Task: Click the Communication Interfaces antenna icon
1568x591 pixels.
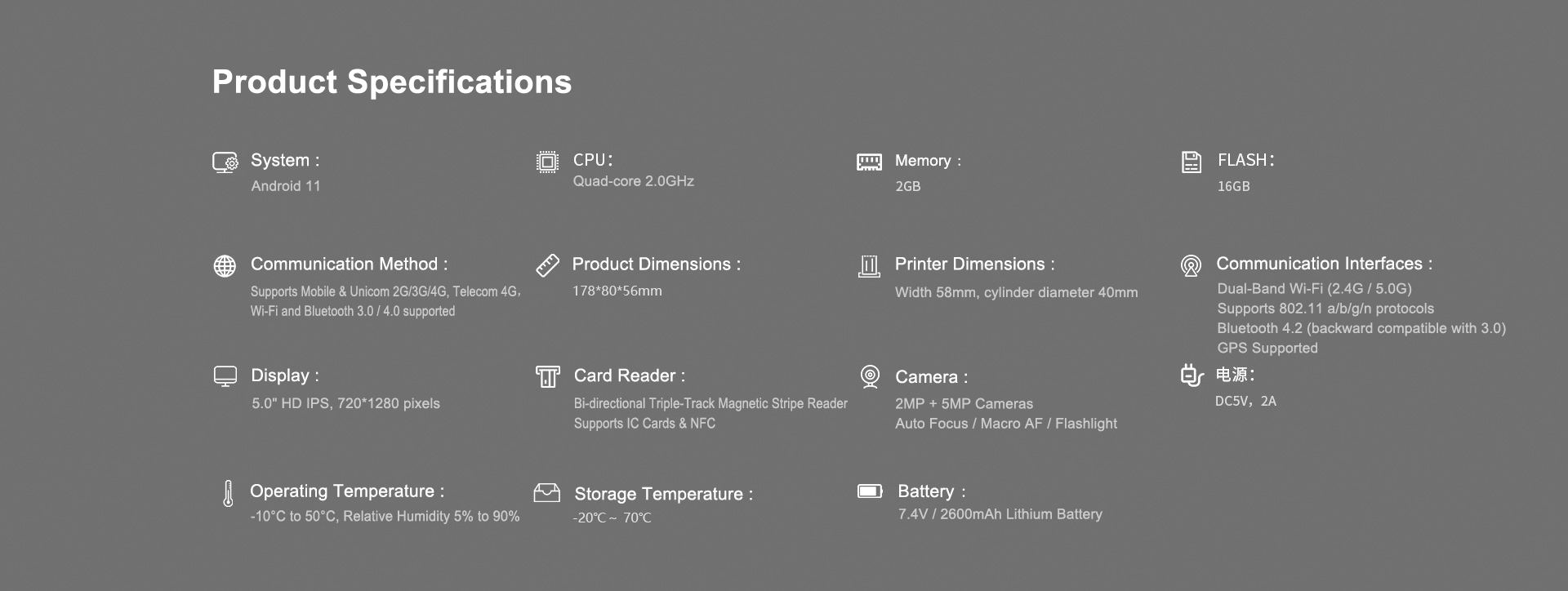Action: (x=1191, y=265)
